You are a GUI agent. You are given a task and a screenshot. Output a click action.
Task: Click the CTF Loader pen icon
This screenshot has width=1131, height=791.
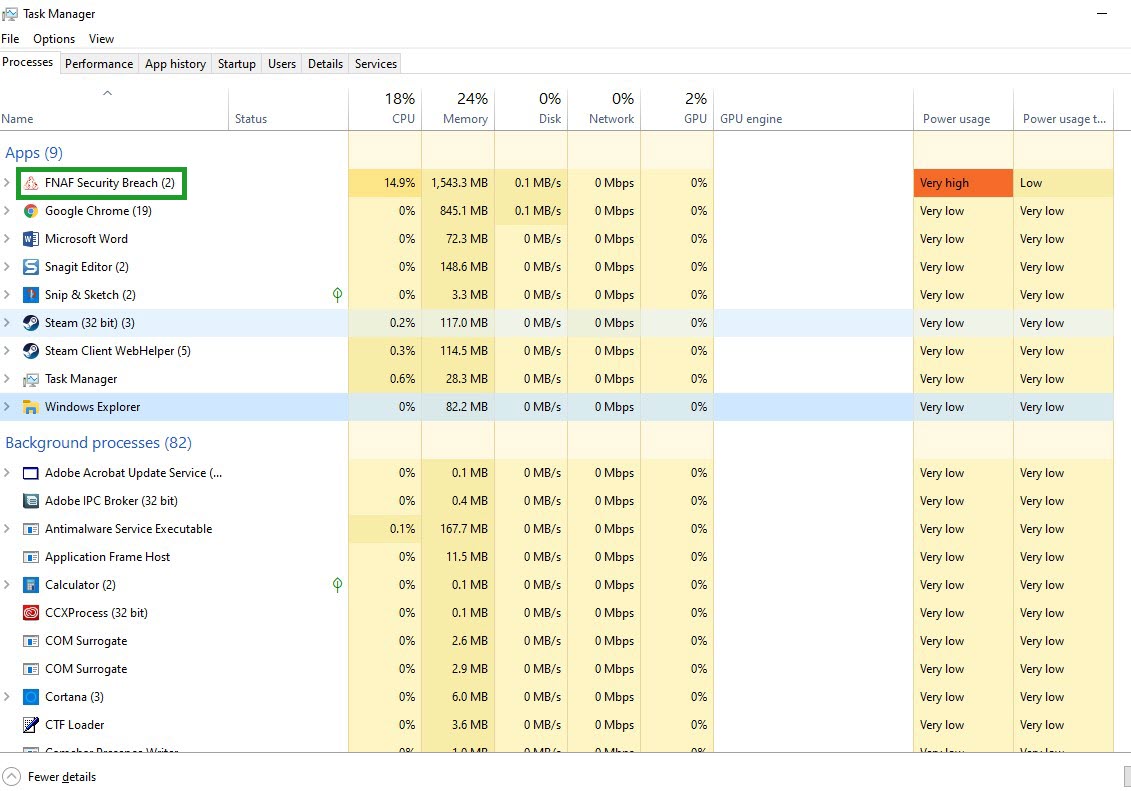click(x=30, y=725)
